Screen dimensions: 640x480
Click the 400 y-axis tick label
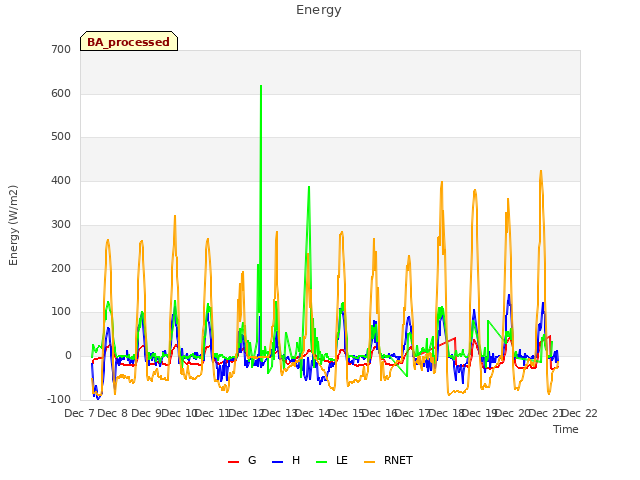61,181
